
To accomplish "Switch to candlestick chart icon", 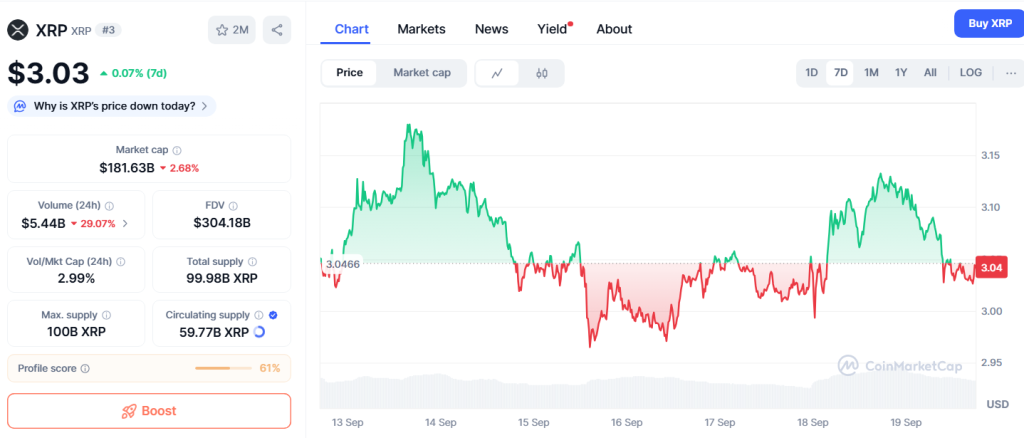I will point(542,73).
